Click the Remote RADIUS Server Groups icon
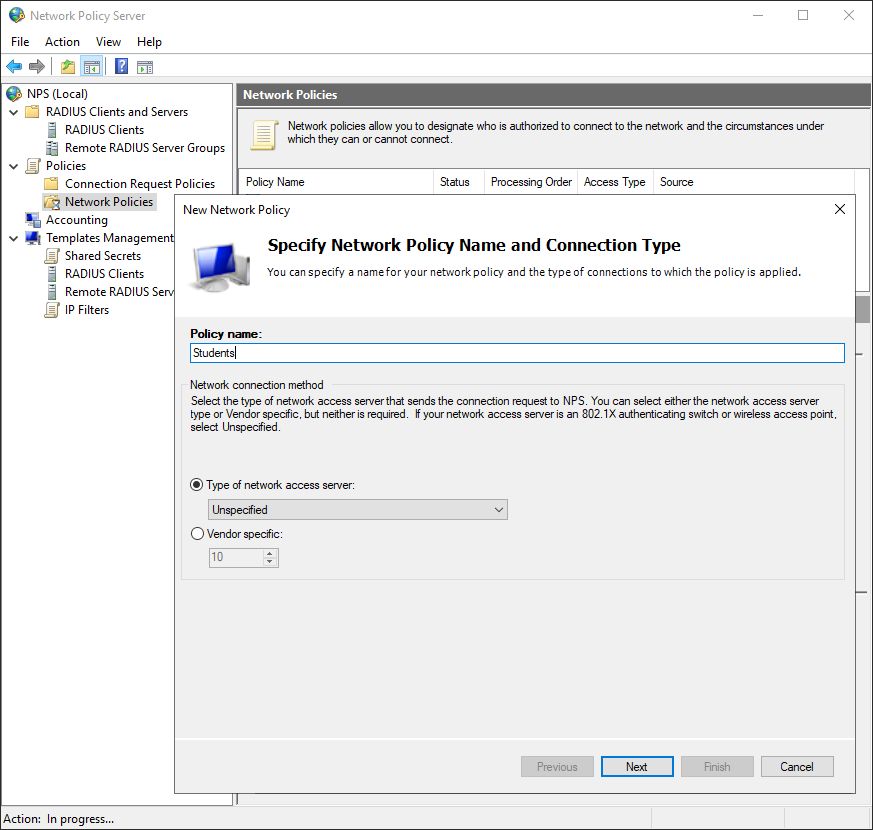 tap(52, 148)
